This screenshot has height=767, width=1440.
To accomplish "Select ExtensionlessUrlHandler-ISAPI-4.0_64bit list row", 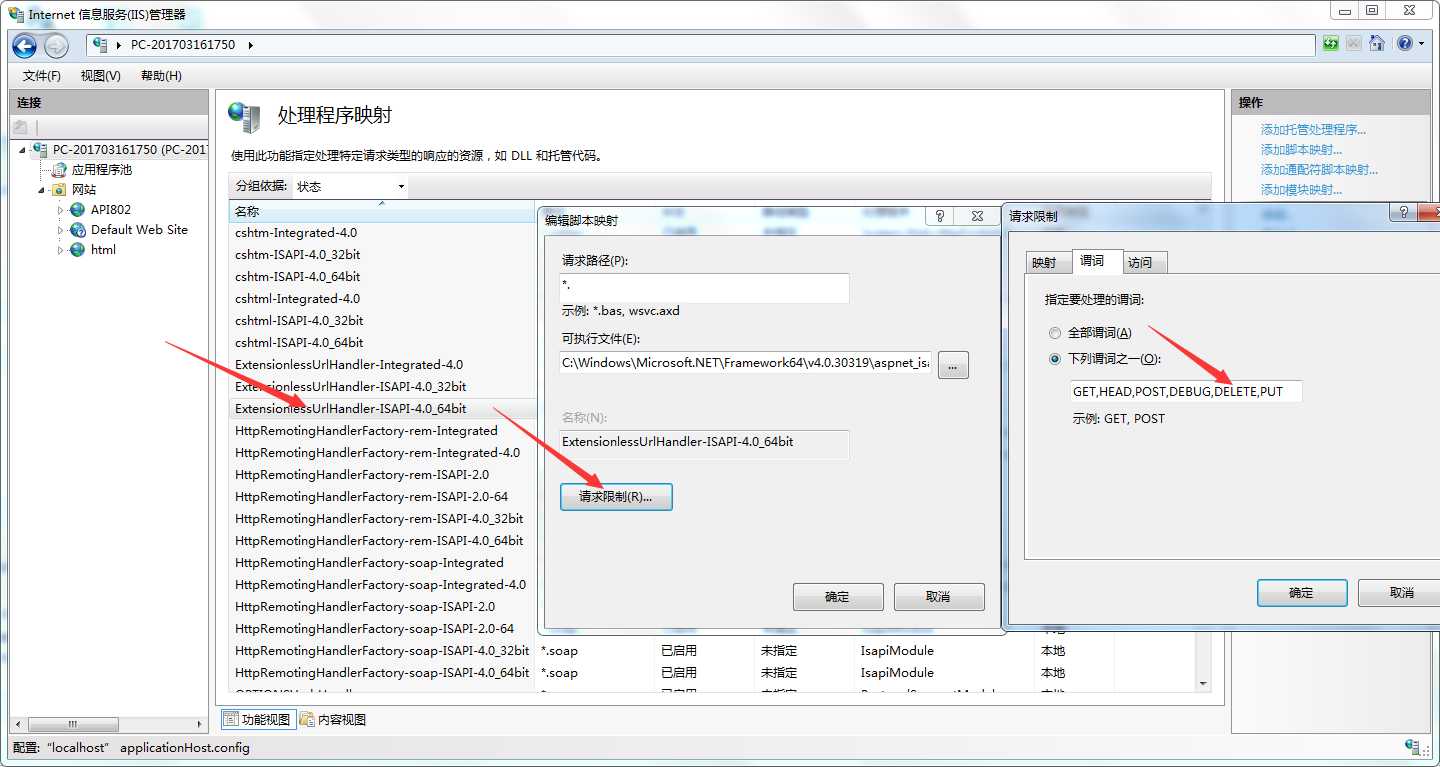I will (x=382, y=409).
